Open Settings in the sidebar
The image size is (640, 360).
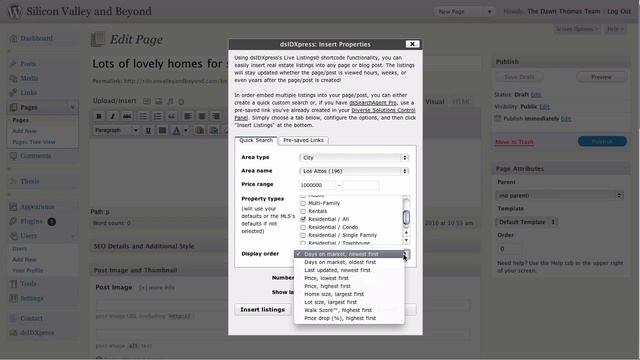click(x=31, y=298)
